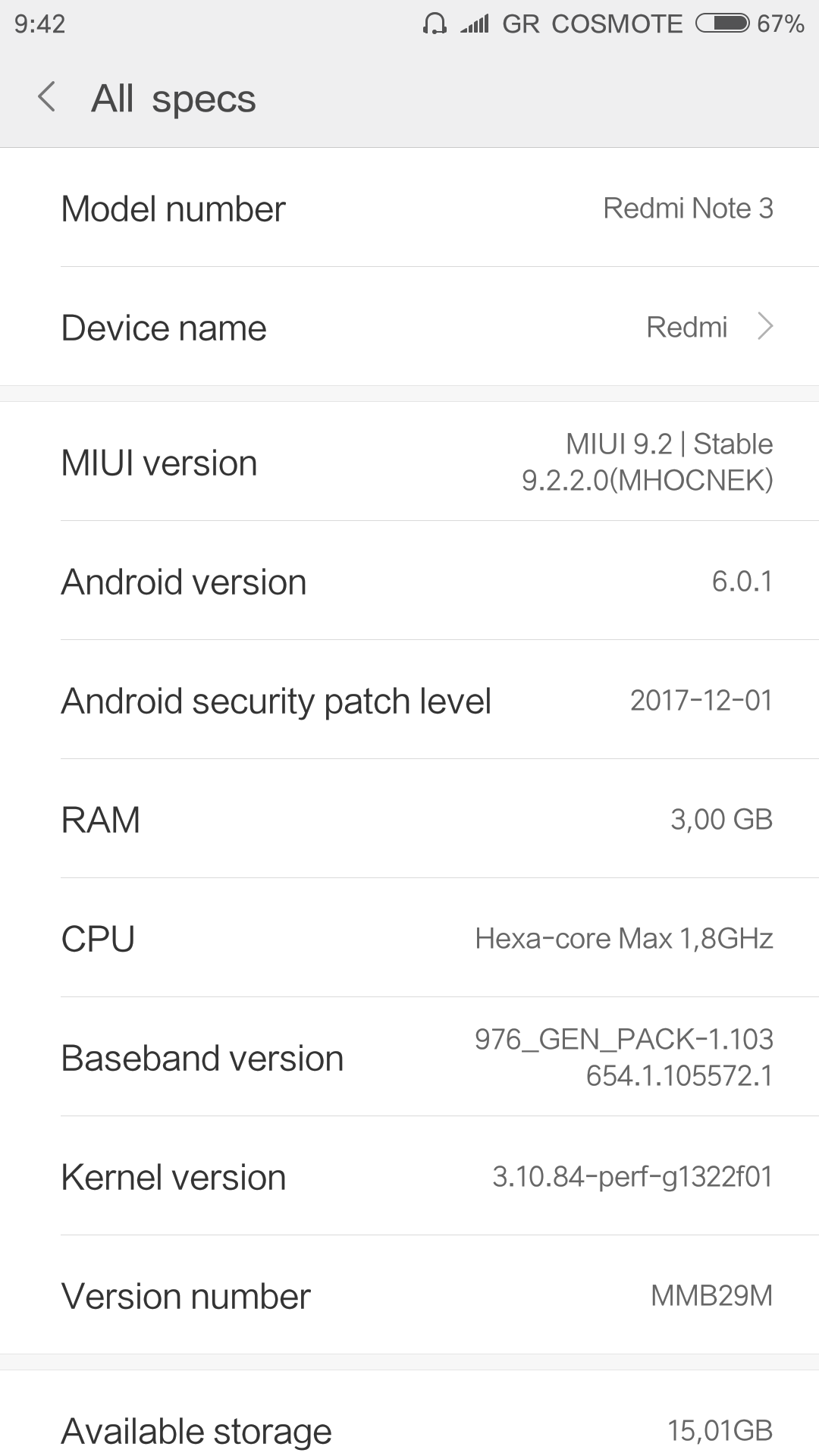Tap the signal strength bars icon
Viewport: 819px width, 1456px height.
475,24
